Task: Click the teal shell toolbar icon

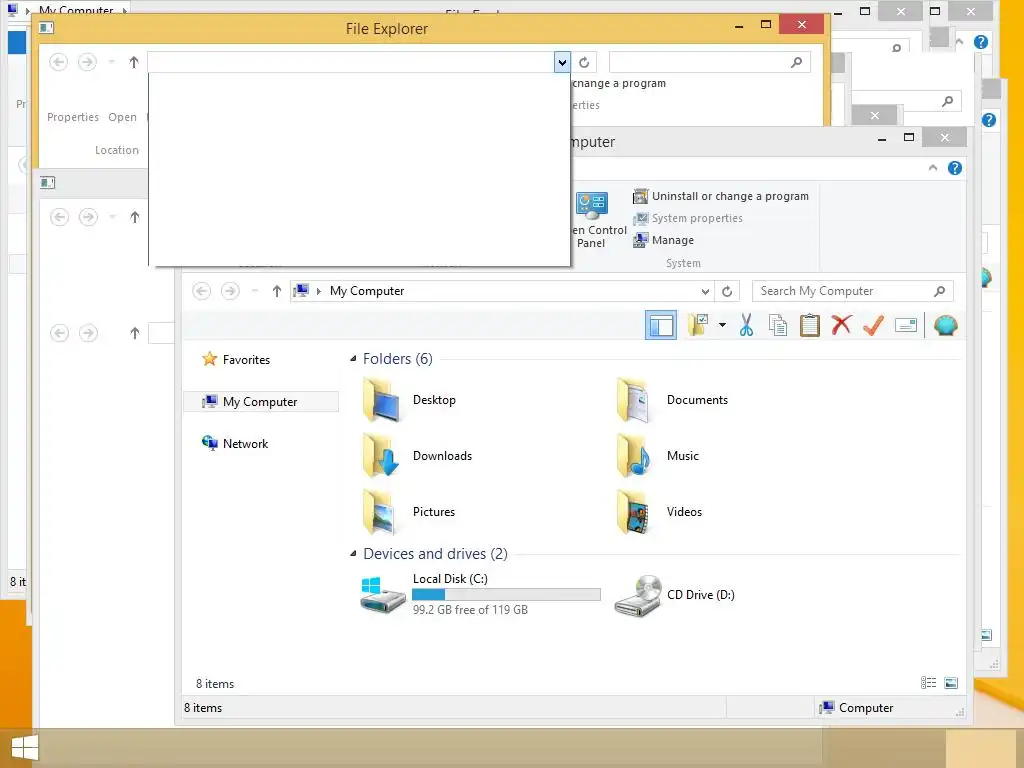Action: pyautogui.click(x=945, y=325)
